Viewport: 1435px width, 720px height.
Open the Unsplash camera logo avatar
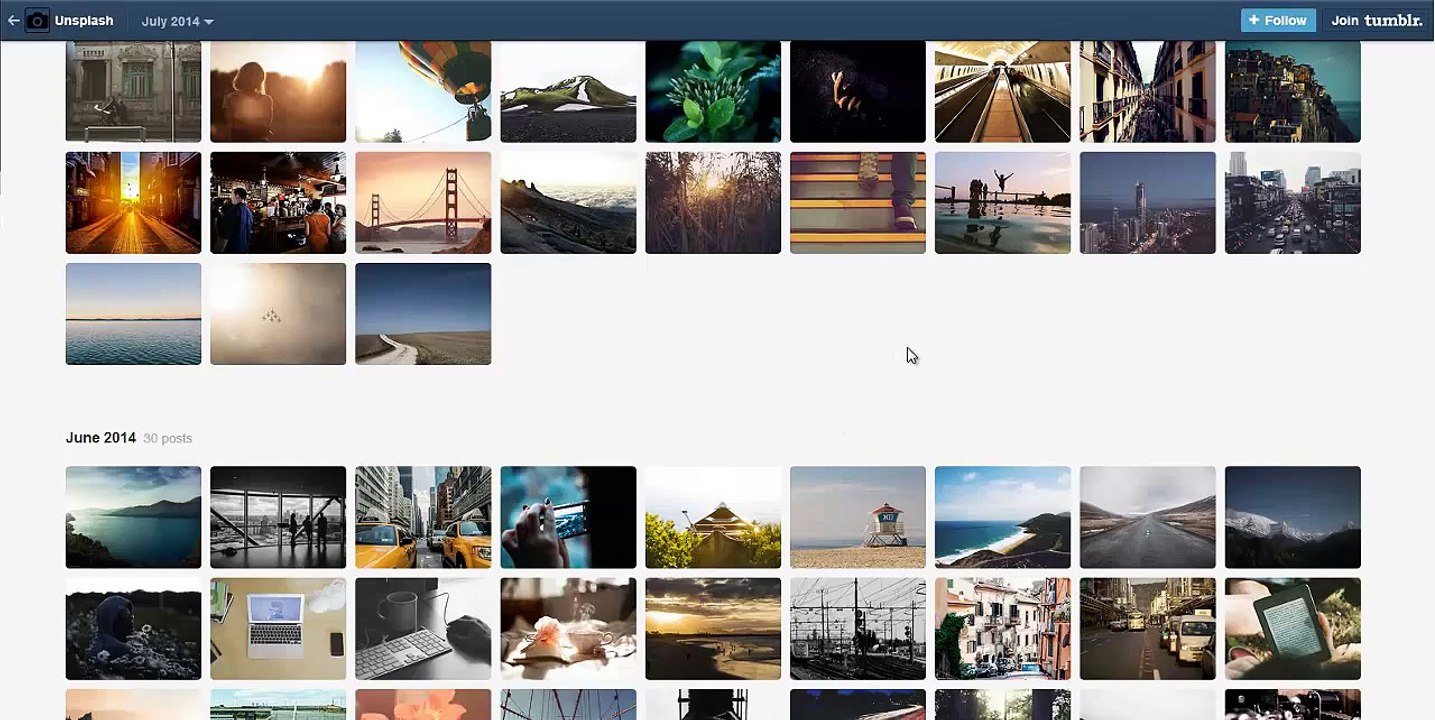pyautogui.click(x=37, y=20)
